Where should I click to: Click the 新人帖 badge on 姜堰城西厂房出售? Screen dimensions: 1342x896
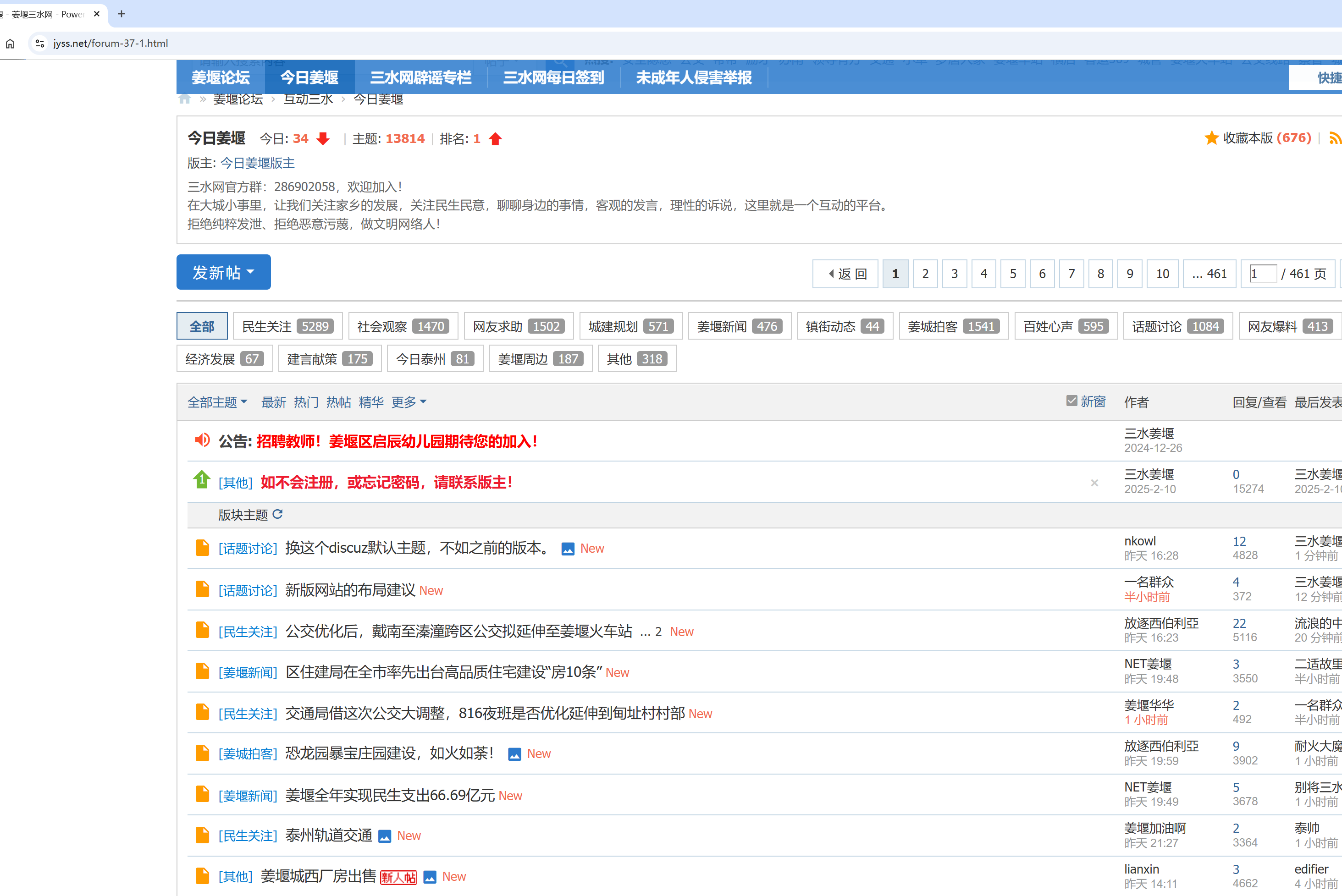(398, 877)
